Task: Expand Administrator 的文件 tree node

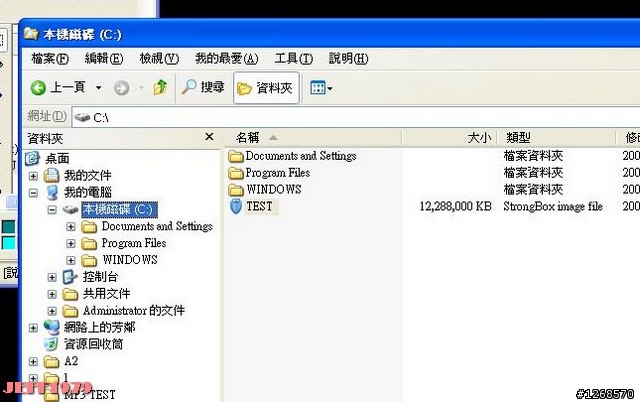Action: pyautogui.click(x=52, y=311)
